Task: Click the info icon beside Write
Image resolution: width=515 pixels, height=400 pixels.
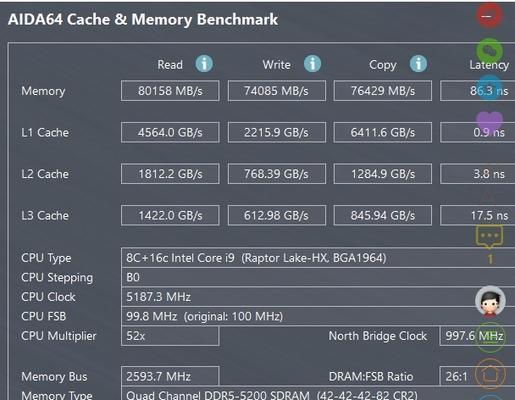Action: 312,63
